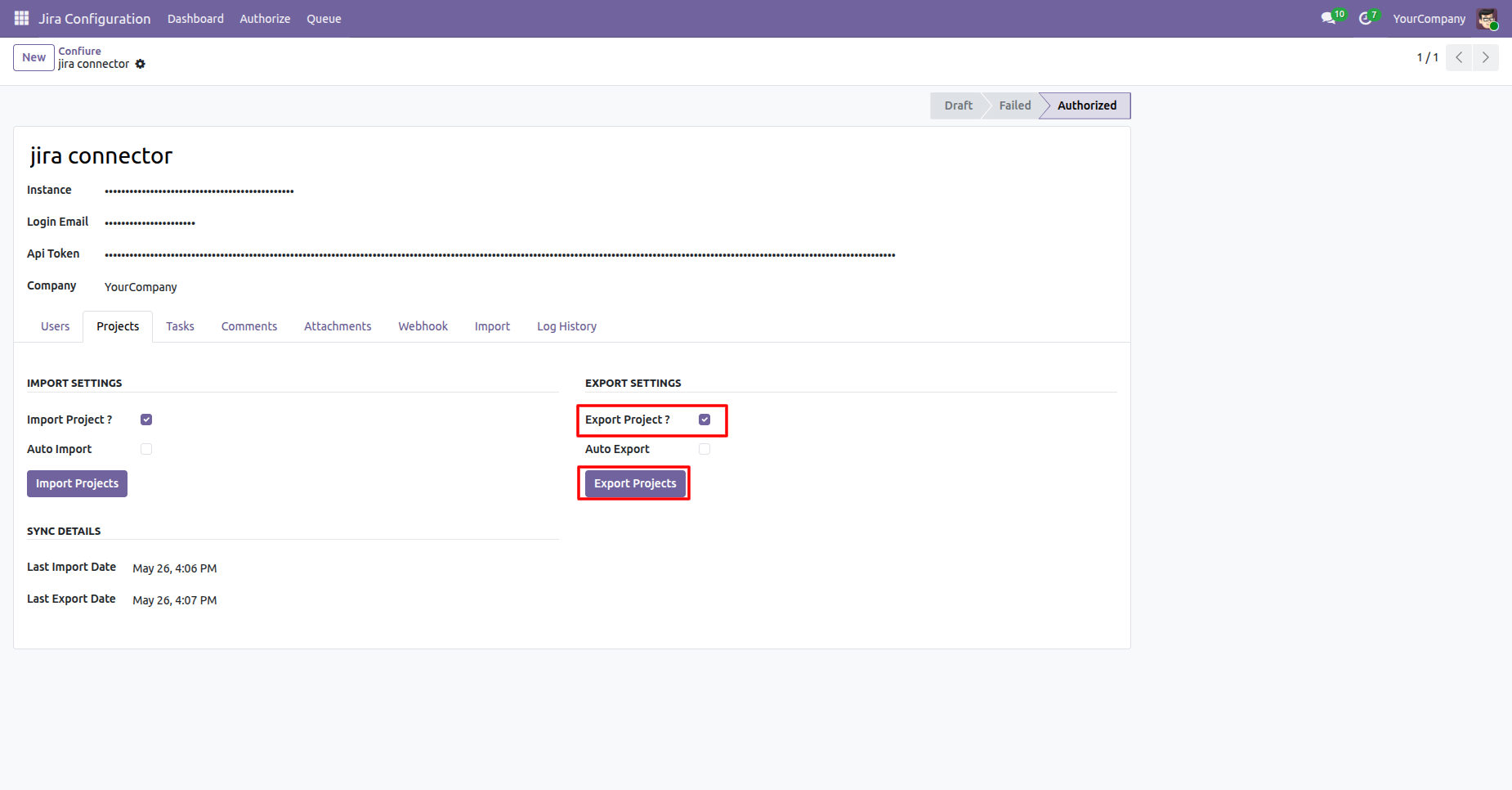This screenshot has height=790, width=1512.
Task: Open the YourCompany switcher in top bar
Action: pyautogui.click(x=1429, y=19)
